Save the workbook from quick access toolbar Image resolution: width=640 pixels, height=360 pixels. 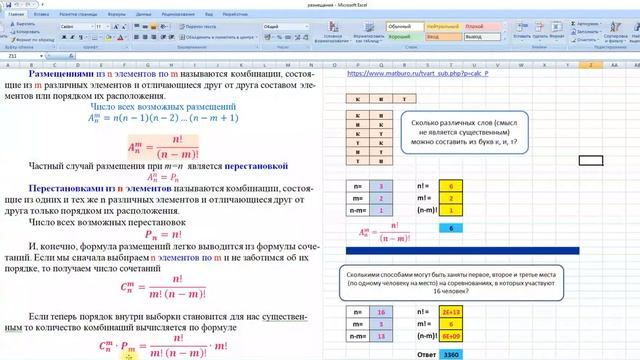(9, 4)
